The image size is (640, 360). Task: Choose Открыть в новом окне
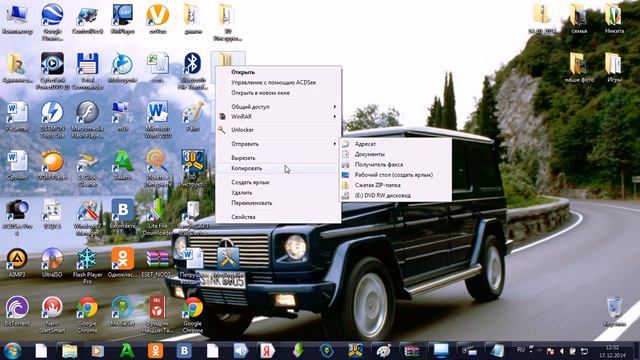(x=278, y=93)
